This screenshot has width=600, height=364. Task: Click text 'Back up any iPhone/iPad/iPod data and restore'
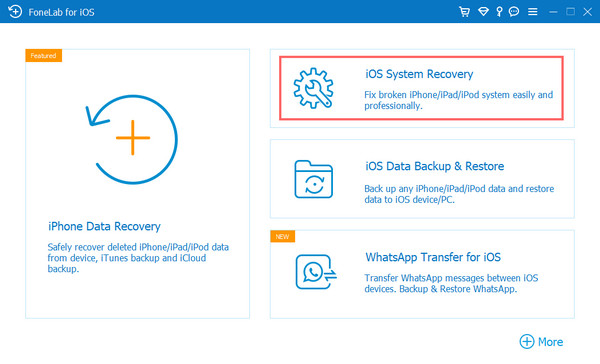pos(459,189)
